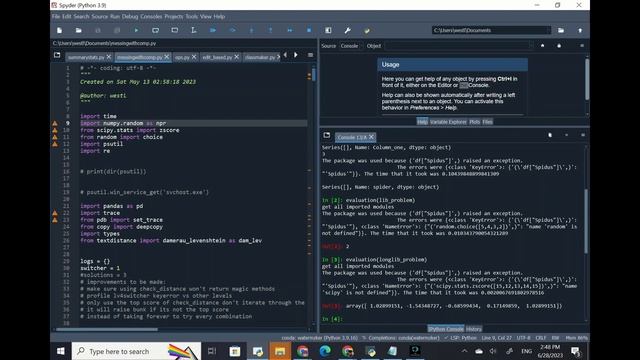Click the Open file folder icon
The height and width of the screenshot is (360, 640).
pyautogui.click(x=78, y=30)
